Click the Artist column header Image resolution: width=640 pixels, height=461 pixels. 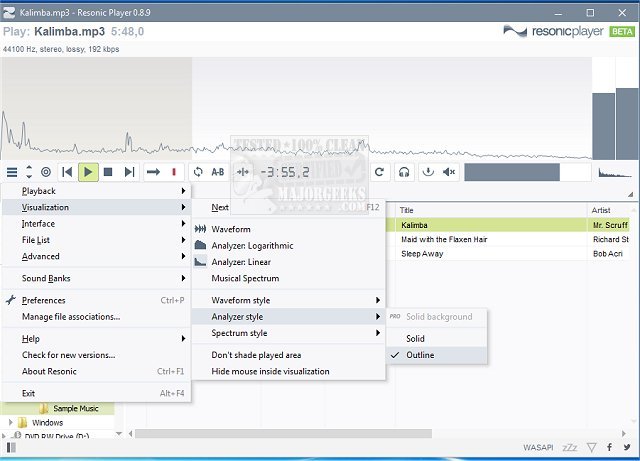611,210
